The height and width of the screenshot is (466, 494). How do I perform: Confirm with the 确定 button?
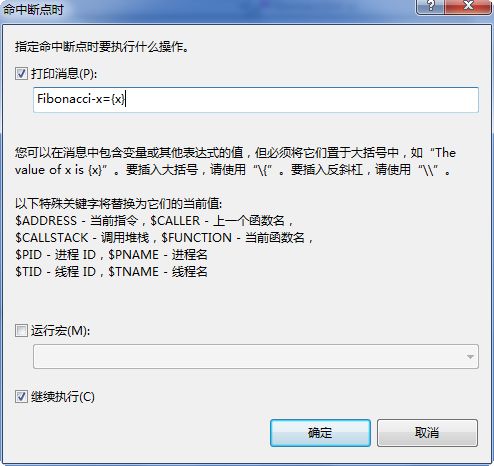point(320,433)
